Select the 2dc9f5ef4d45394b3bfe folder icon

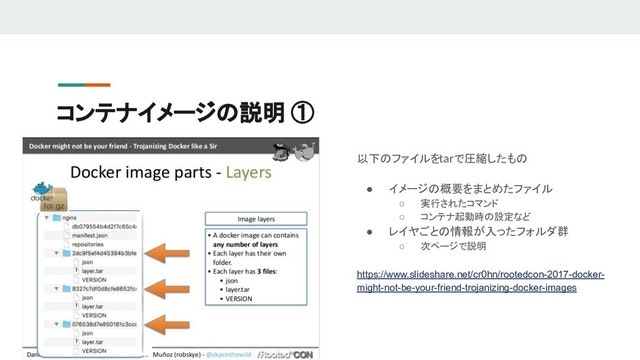coord(67,253)
